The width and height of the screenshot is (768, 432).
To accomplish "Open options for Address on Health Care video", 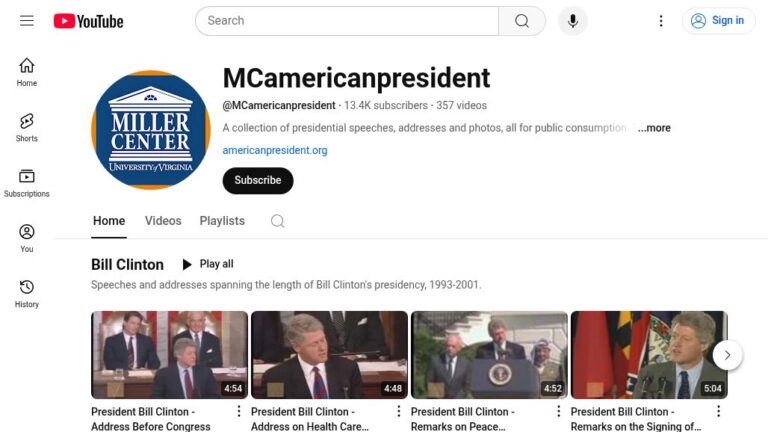I will coord(399,411).
